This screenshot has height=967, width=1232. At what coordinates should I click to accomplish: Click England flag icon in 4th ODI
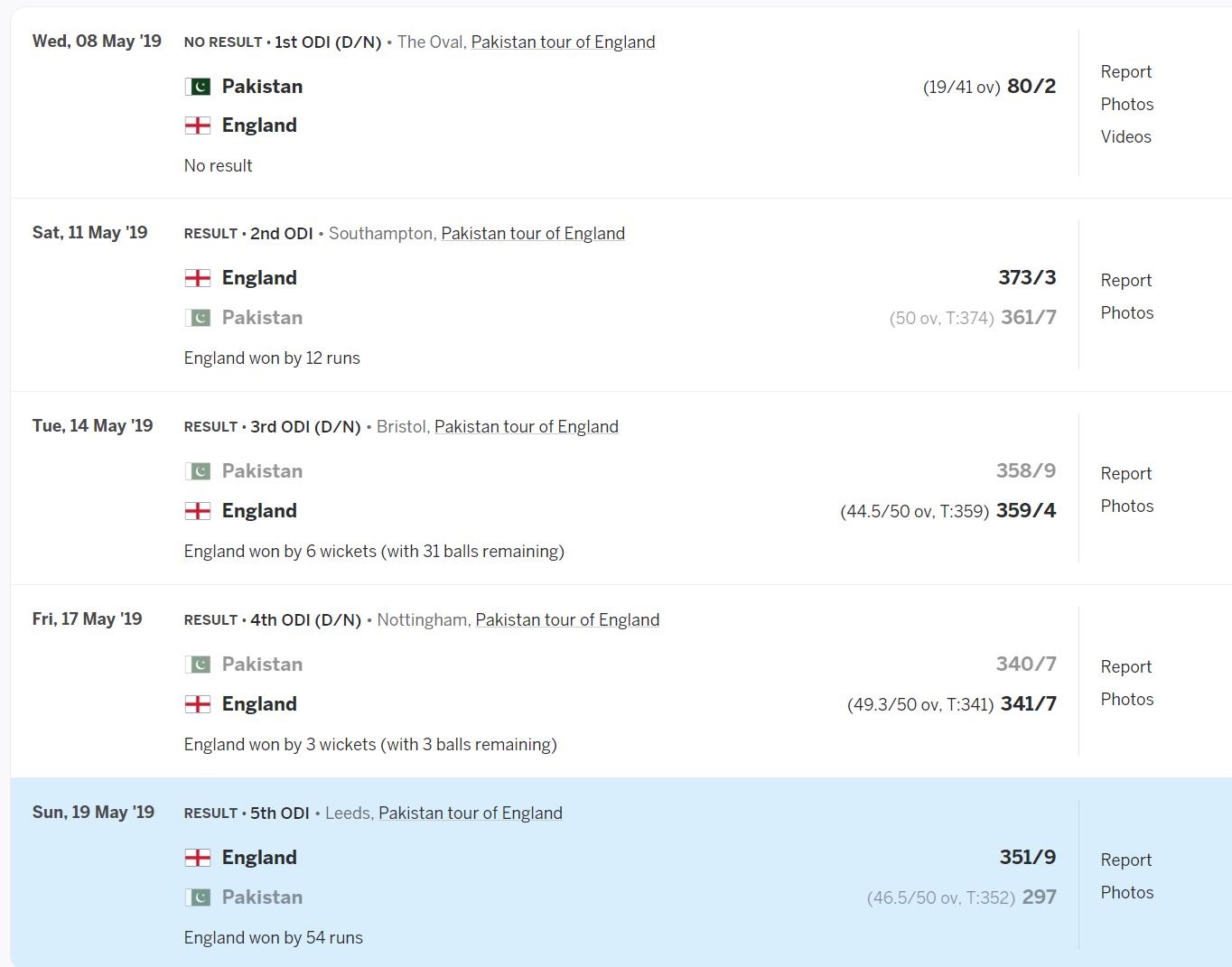[198, 704]
